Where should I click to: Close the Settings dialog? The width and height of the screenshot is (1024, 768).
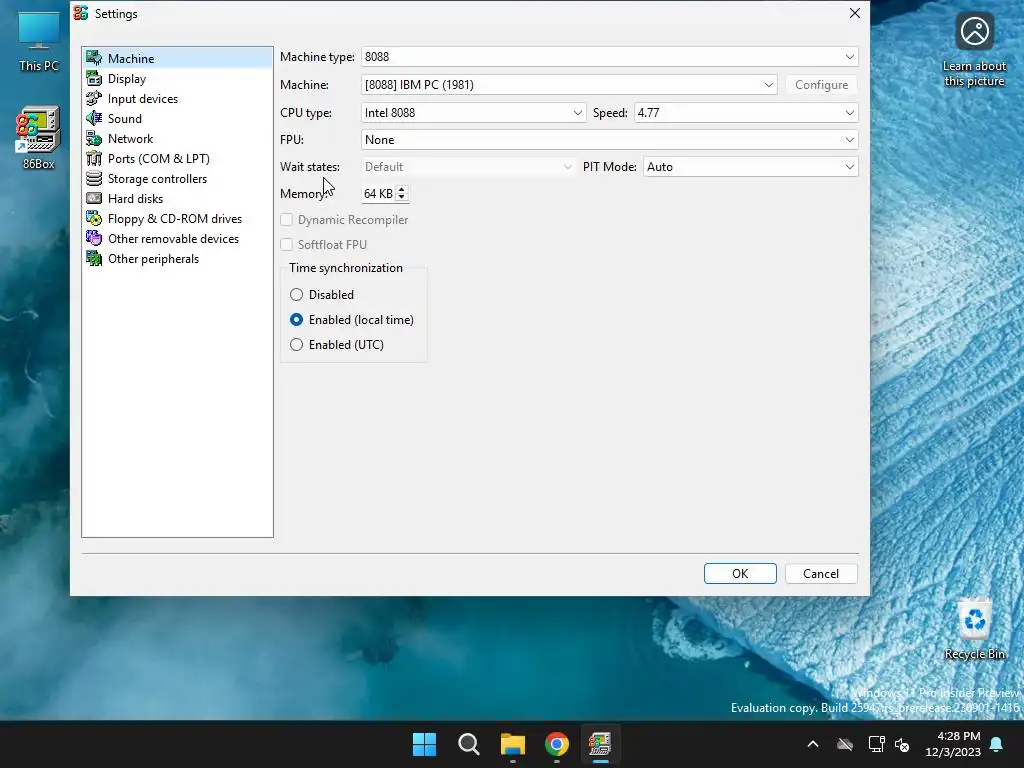click(854, 13)
